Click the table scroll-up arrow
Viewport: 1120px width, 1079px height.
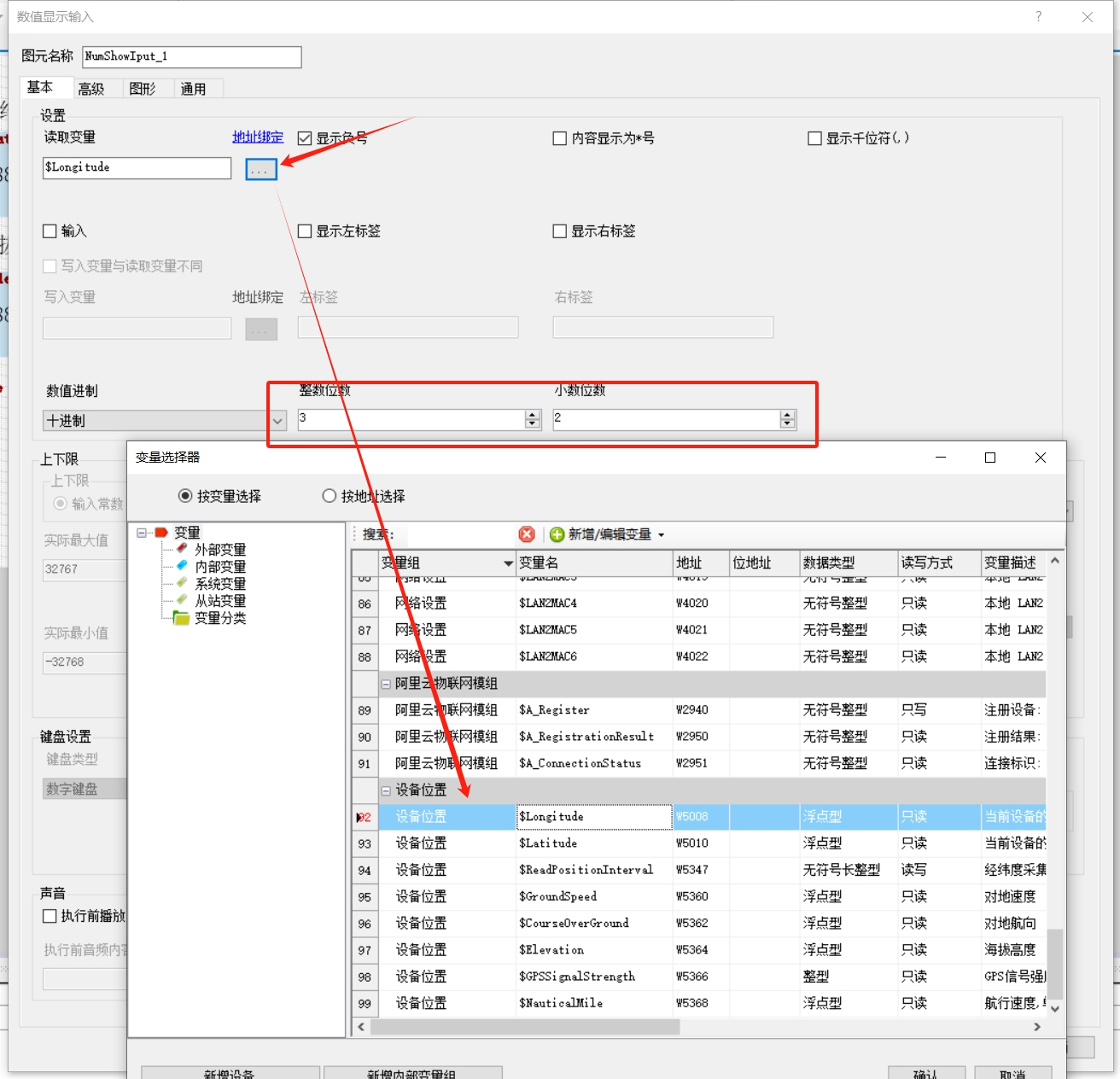1055,561
